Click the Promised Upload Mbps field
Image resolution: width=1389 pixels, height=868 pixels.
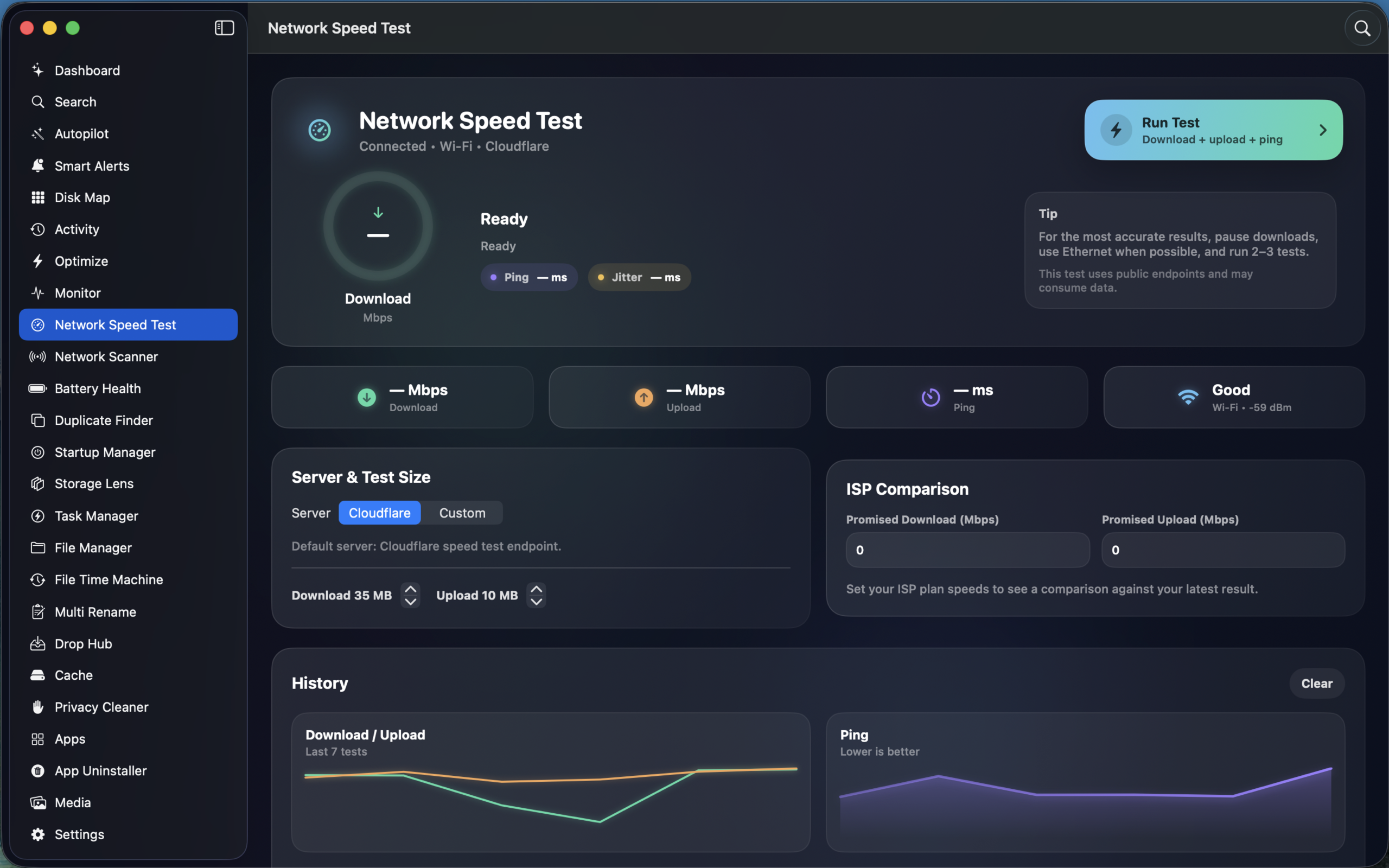click(x=1223, y=550)
